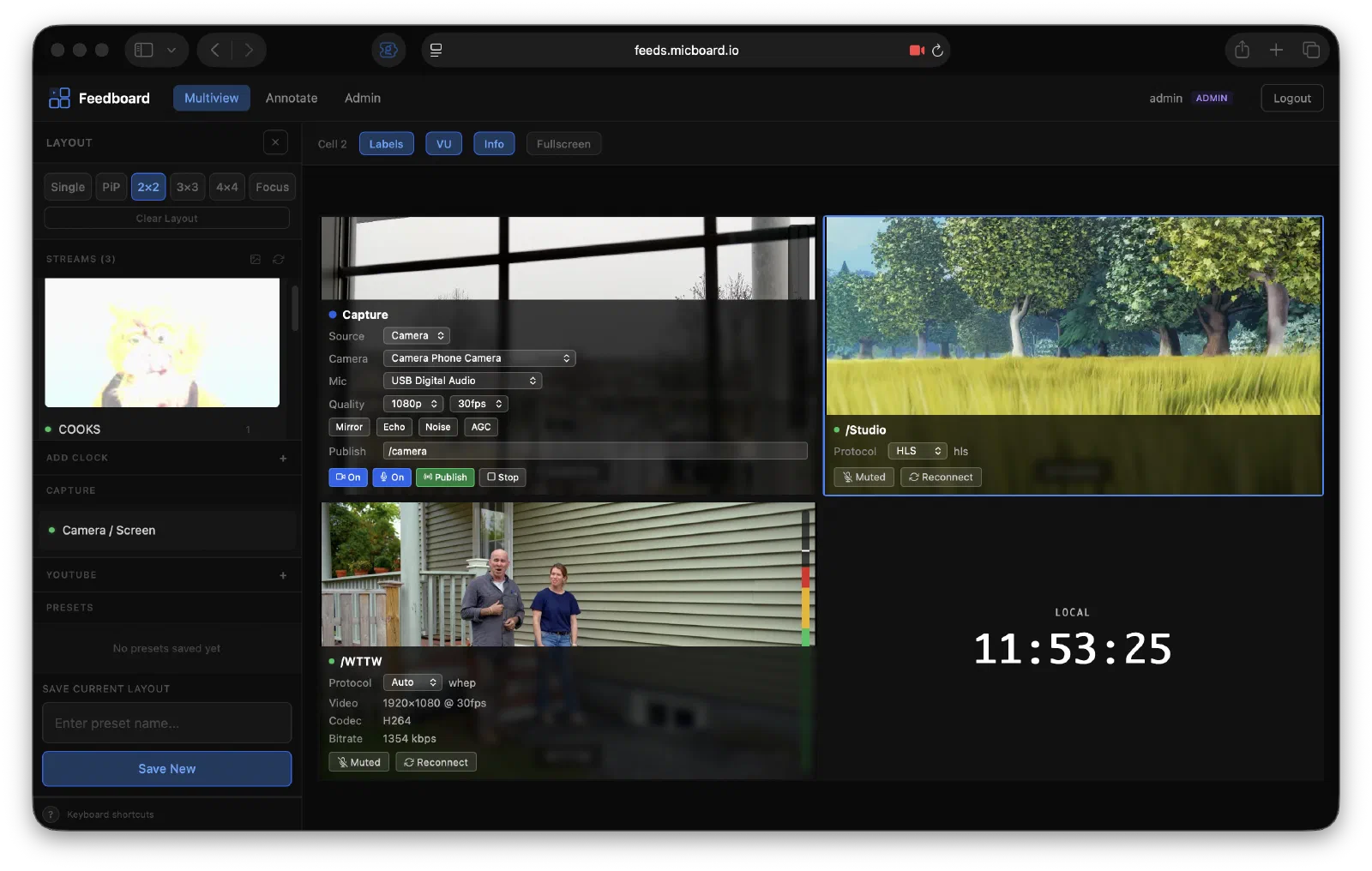Open the Mic USB Digital Audio dropdown

click(x=463, y=381)
